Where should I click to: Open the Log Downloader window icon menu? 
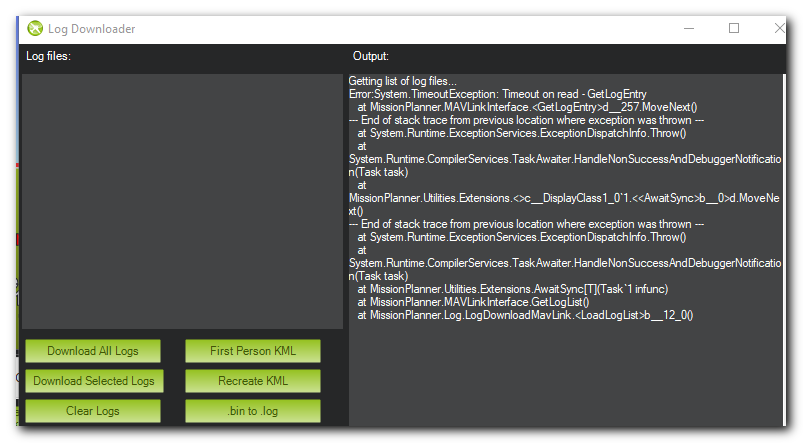[35, 29]
